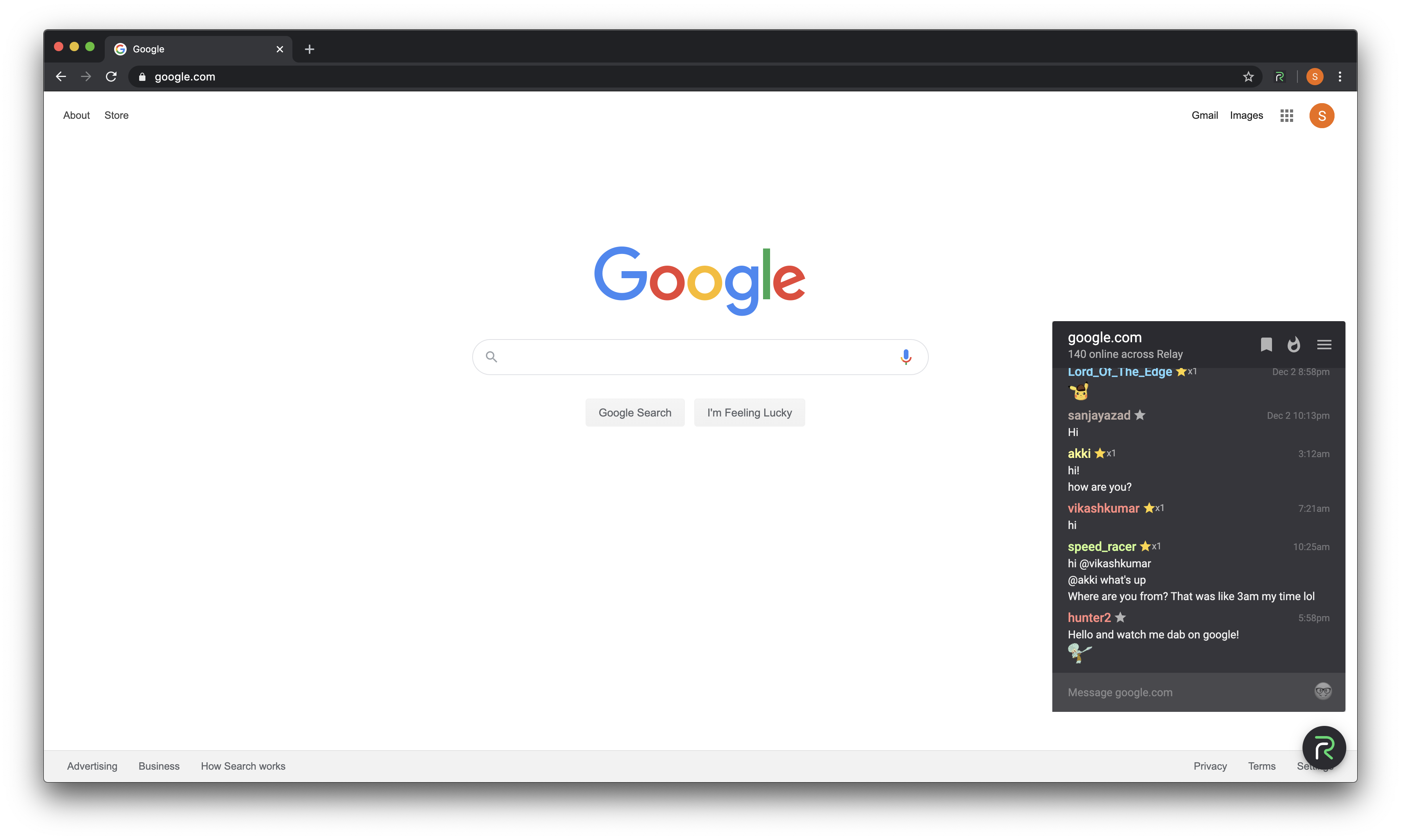This screenshot has height=840, width=1401.
Task: Open the Relay hamburger menu
Action: tap(1324, 345)
